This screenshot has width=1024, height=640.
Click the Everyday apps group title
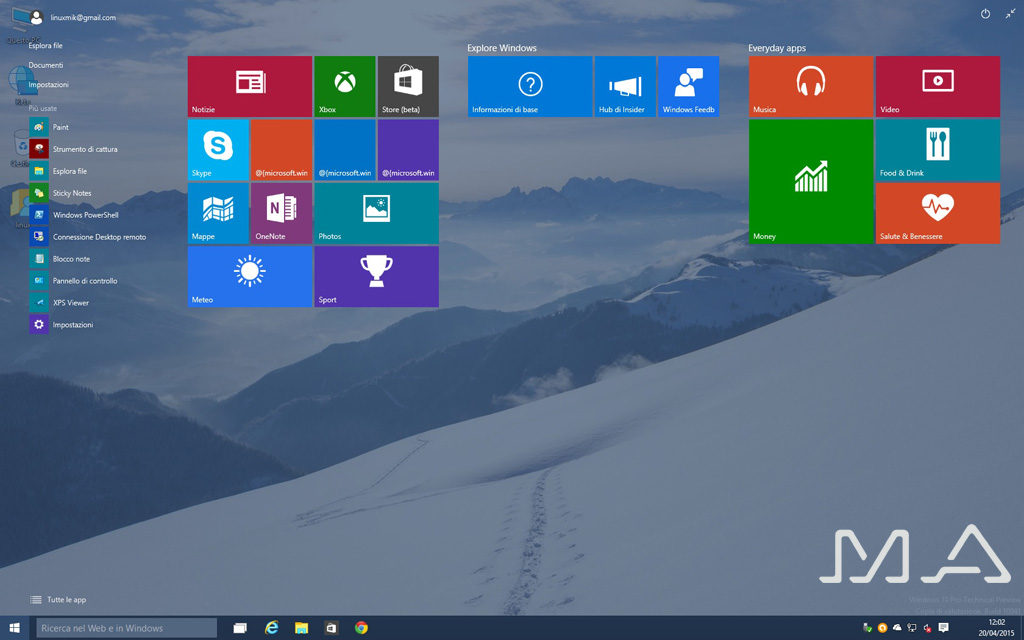[x=777, y=48]
